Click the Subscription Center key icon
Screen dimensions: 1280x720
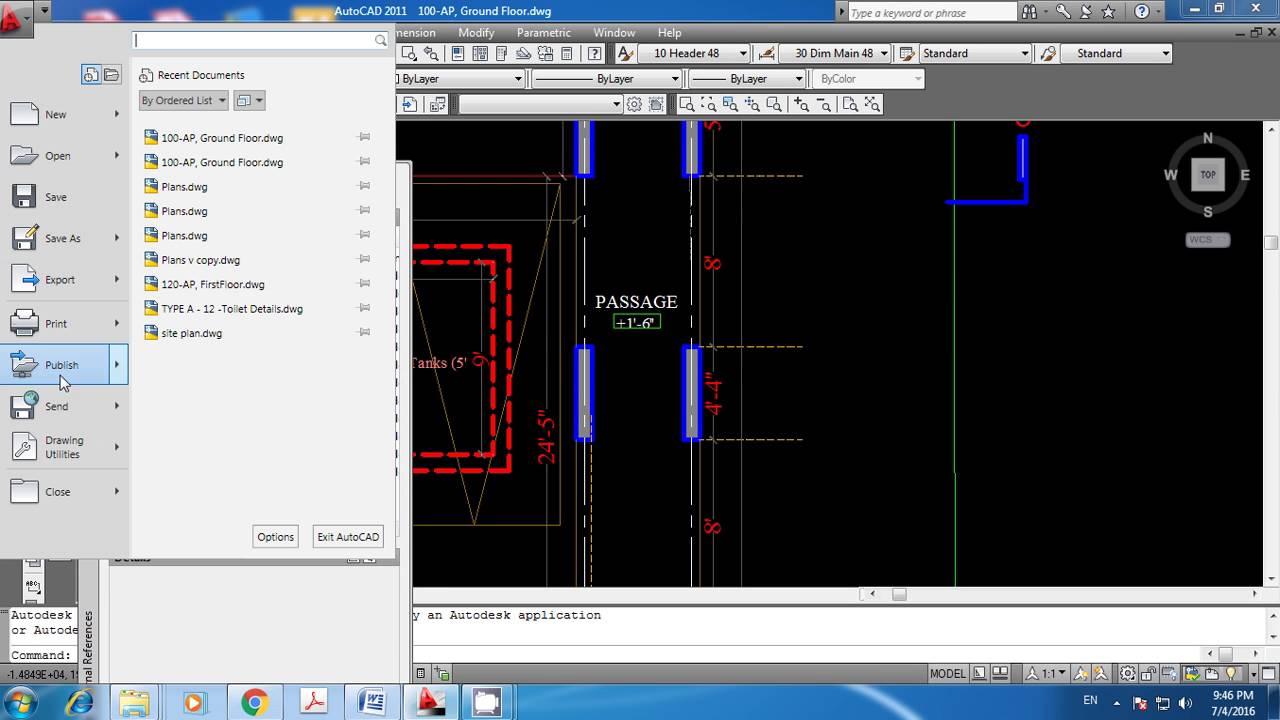click(1063, 12)
